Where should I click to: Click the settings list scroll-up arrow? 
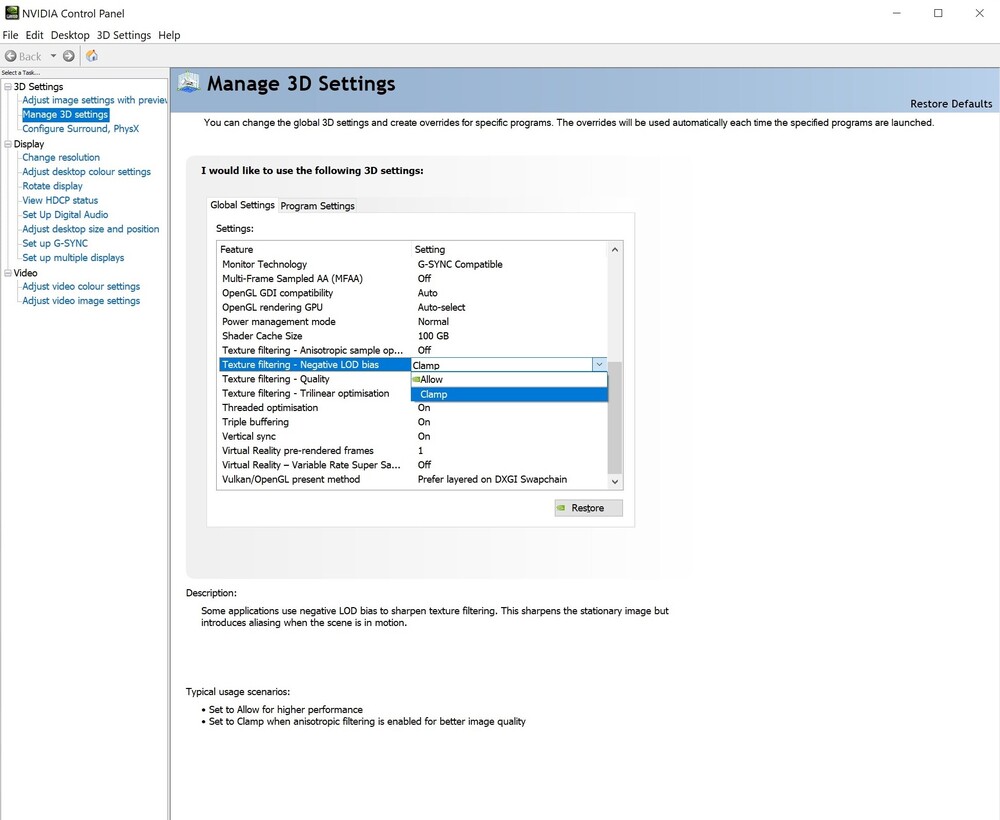coord(615,249)
